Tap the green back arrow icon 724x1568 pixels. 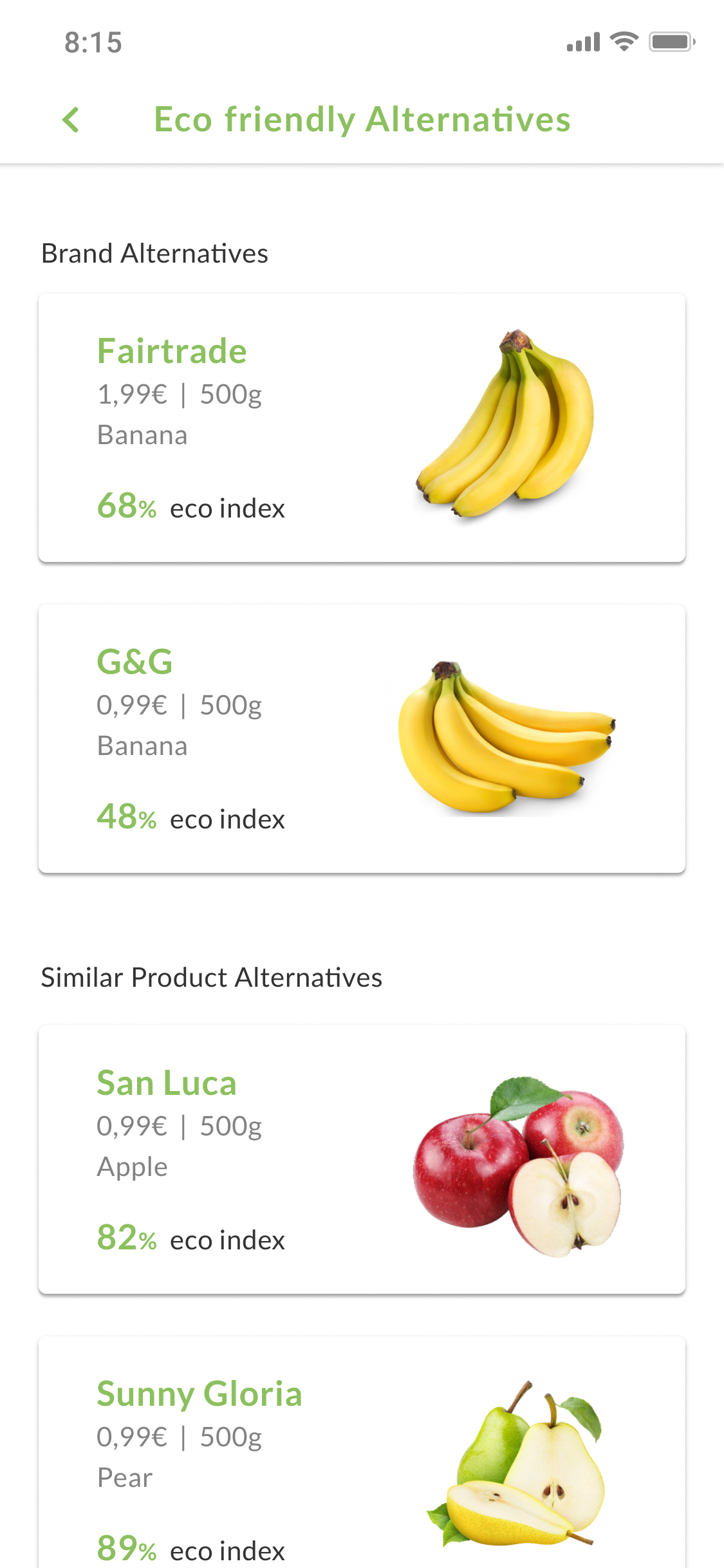(71, 120)
